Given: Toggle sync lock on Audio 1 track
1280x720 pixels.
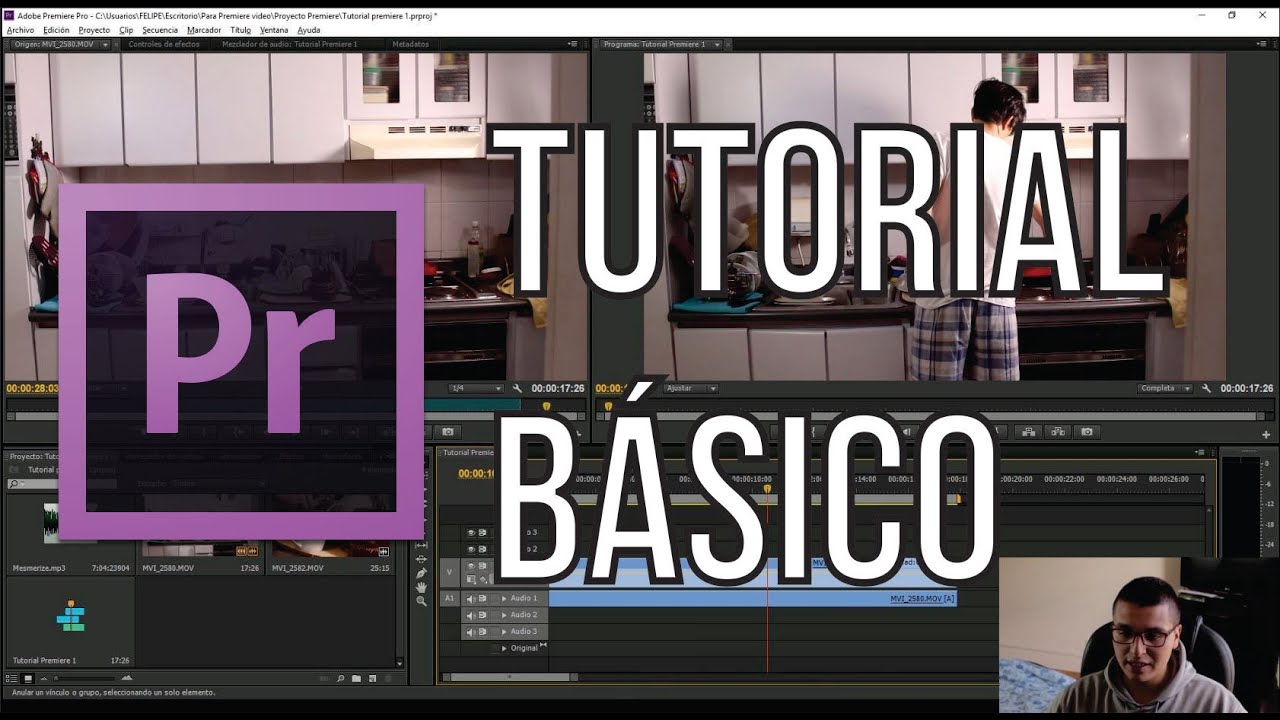Looking at the screenshot, I should coord(483,598).
